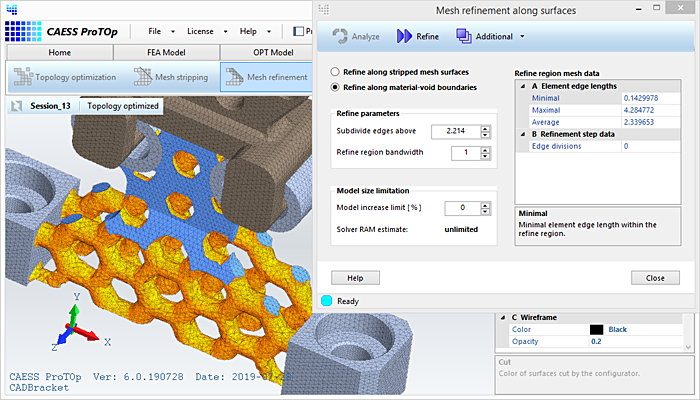700x400 pixels.
Task: Open the File menu
Action: click(x=153, y=31)
